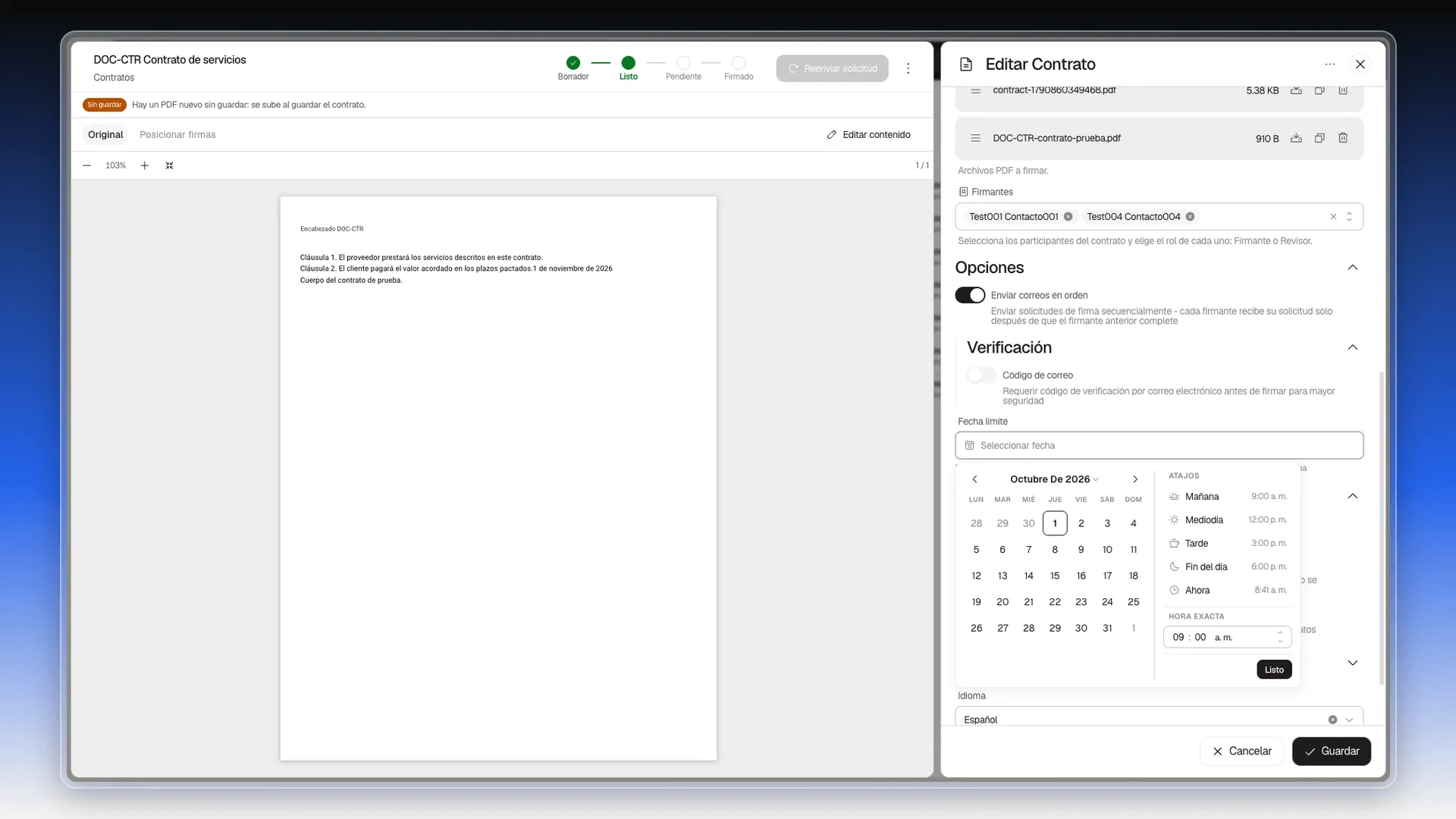
Task: Zoom out the PDF with minus icon
Action: (x=87, y=165)
